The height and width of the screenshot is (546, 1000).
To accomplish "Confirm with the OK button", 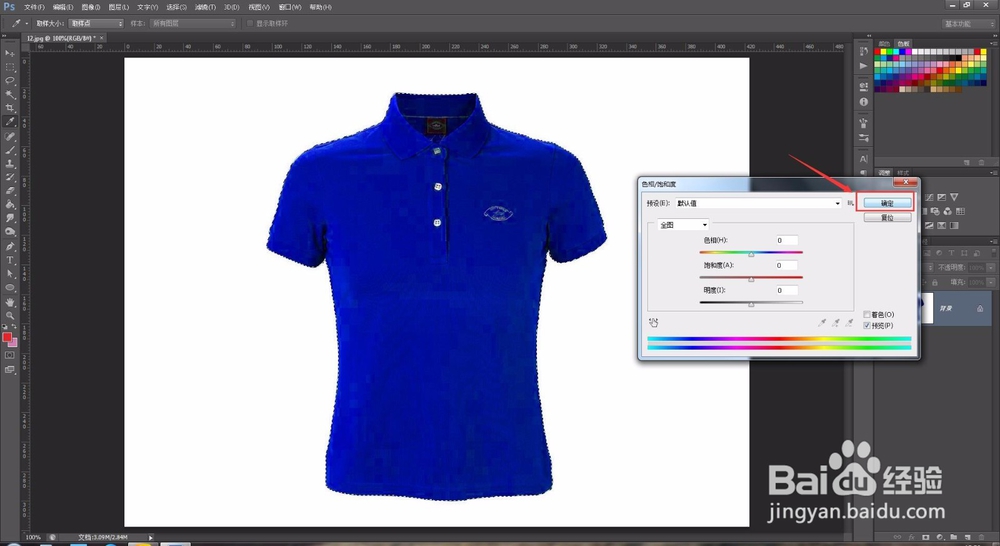I will [x=887, y=203].
